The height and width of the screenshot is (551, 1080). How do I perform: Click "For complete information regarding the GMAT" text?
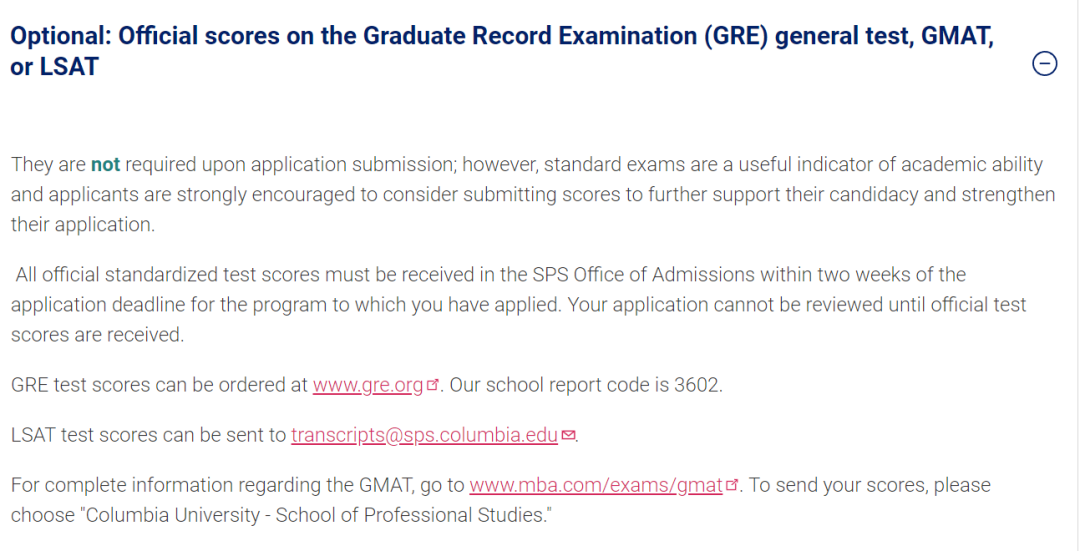pyautogui.click(x=211, y=486)
